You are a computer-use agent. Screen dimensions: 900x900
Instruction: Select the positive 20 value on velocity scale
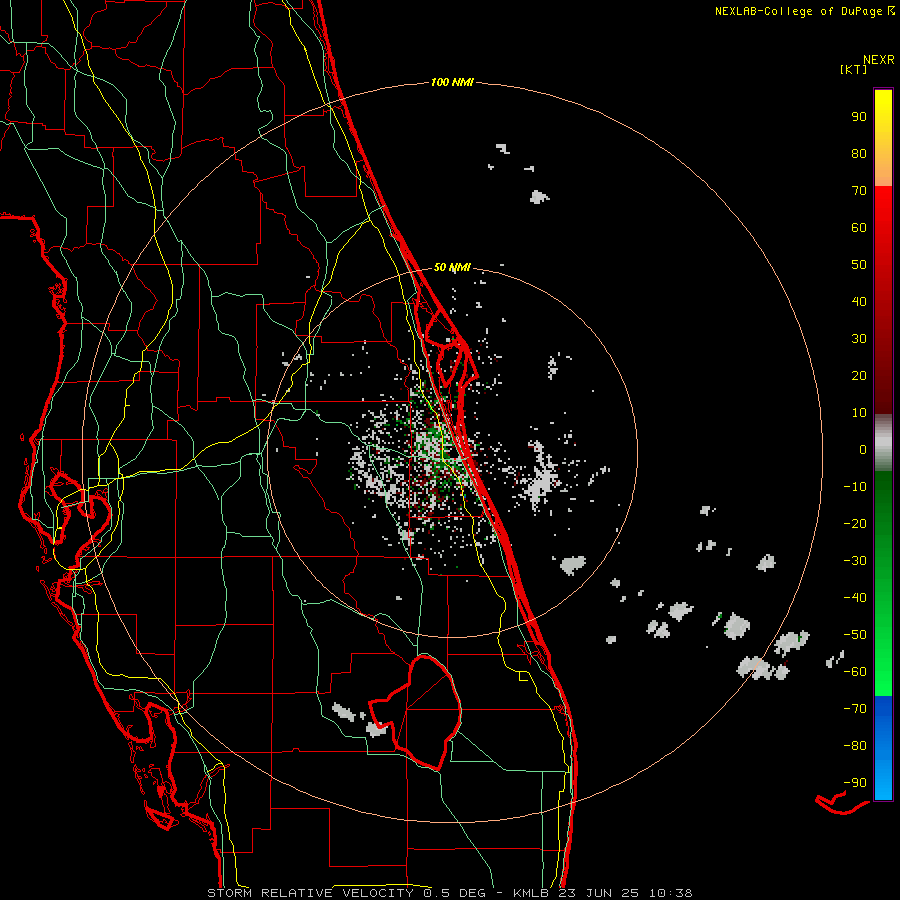(x=859, y=375)
